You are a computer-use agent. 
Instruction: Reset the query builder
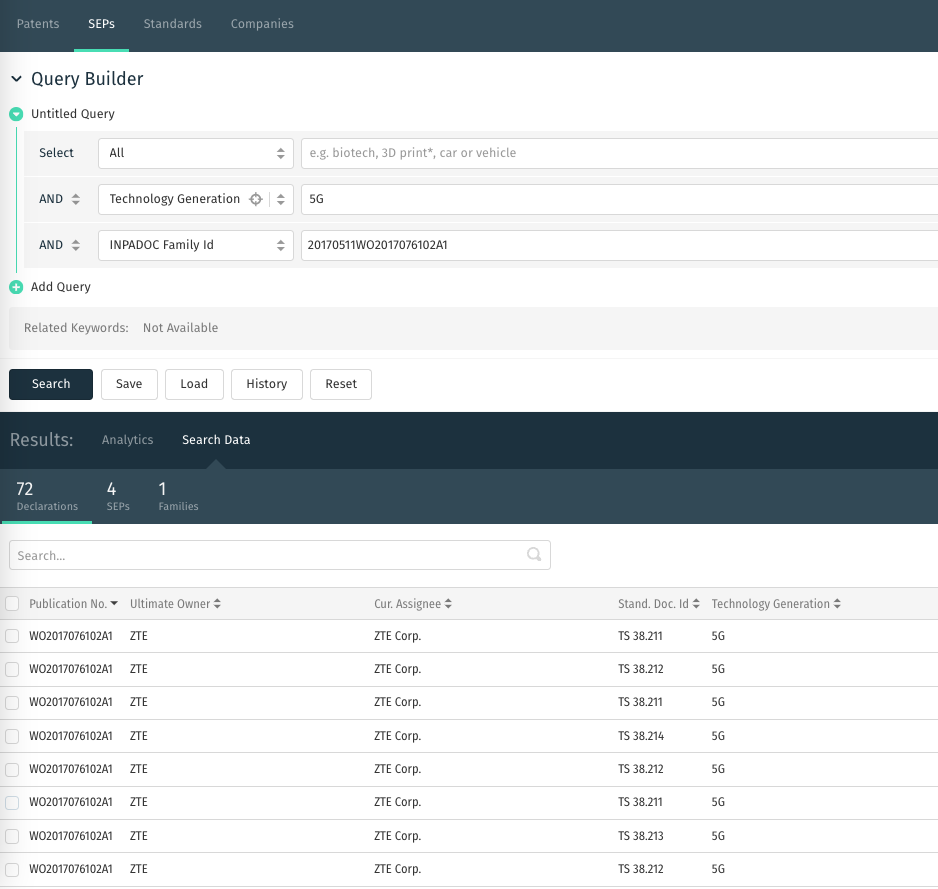click(x=341, y=384)
